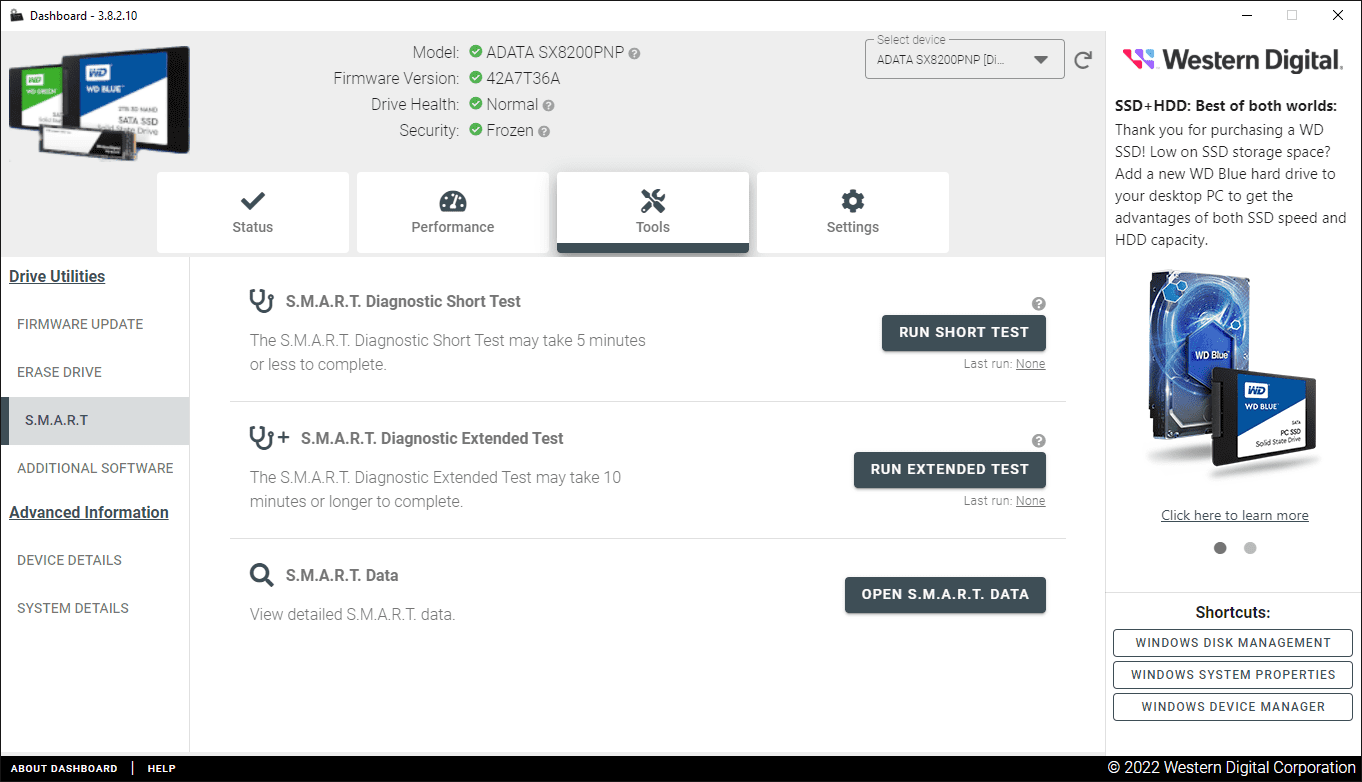
Task: Open S.M.A.R.T. Data
Action: pos(945,595)
